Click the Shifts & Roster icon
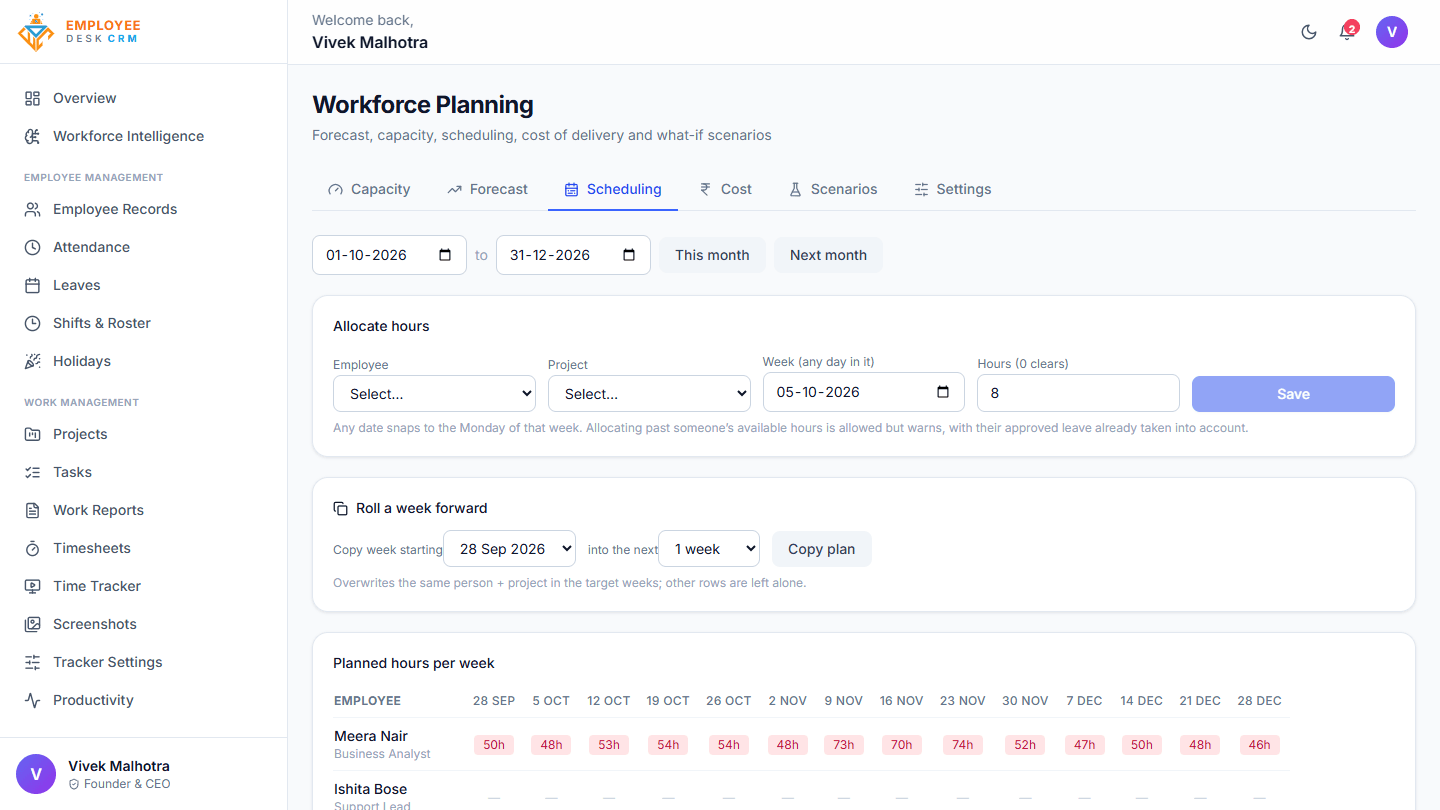1440x810 pixels. pyautogui.click(x=33, y=323)
